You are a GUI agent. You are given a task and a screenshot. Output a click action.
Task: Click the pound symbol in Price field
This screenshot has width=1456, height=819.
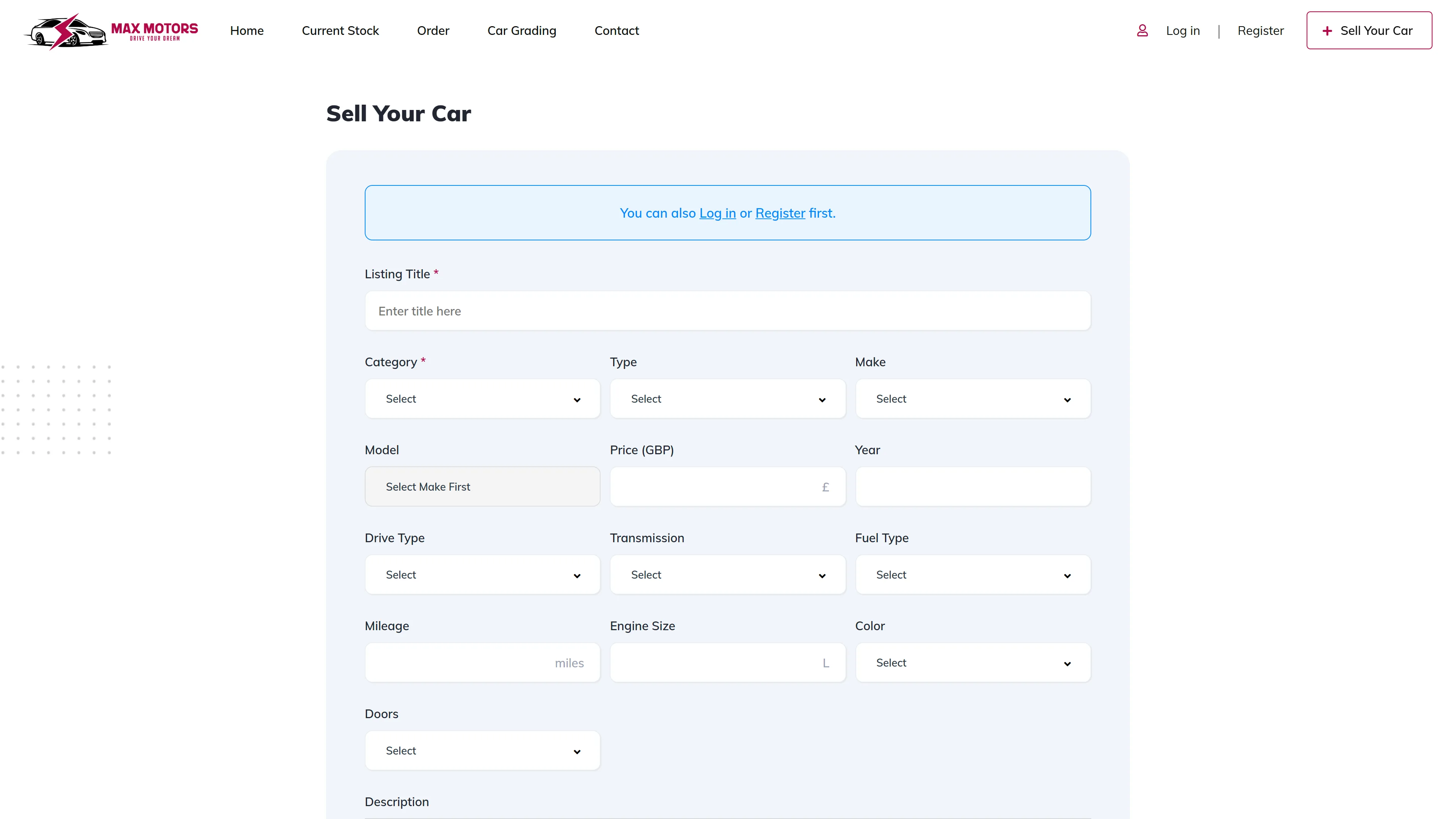click(825, 486)
